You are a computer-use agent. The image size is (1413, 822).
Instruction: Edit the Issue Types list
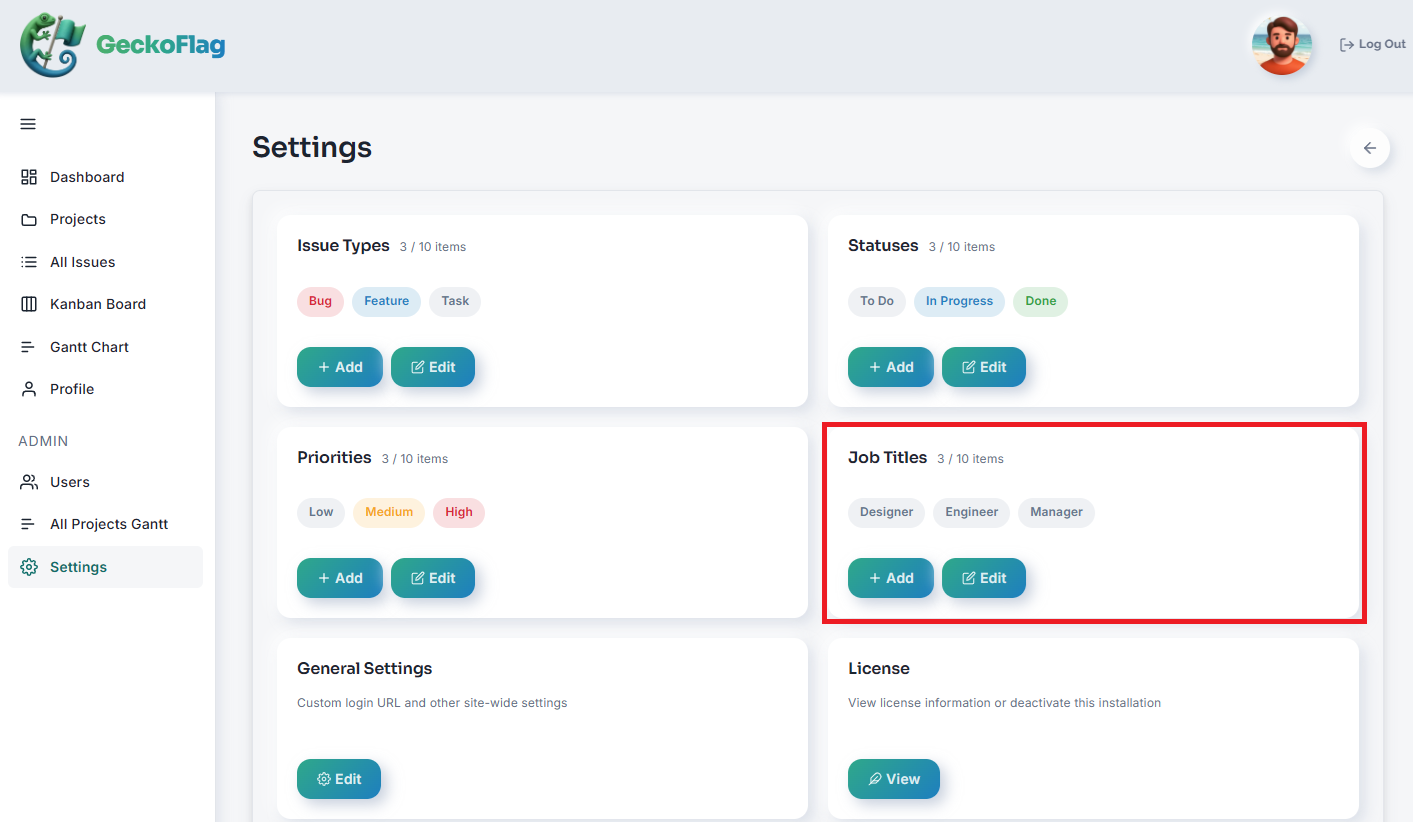(433, 367)
